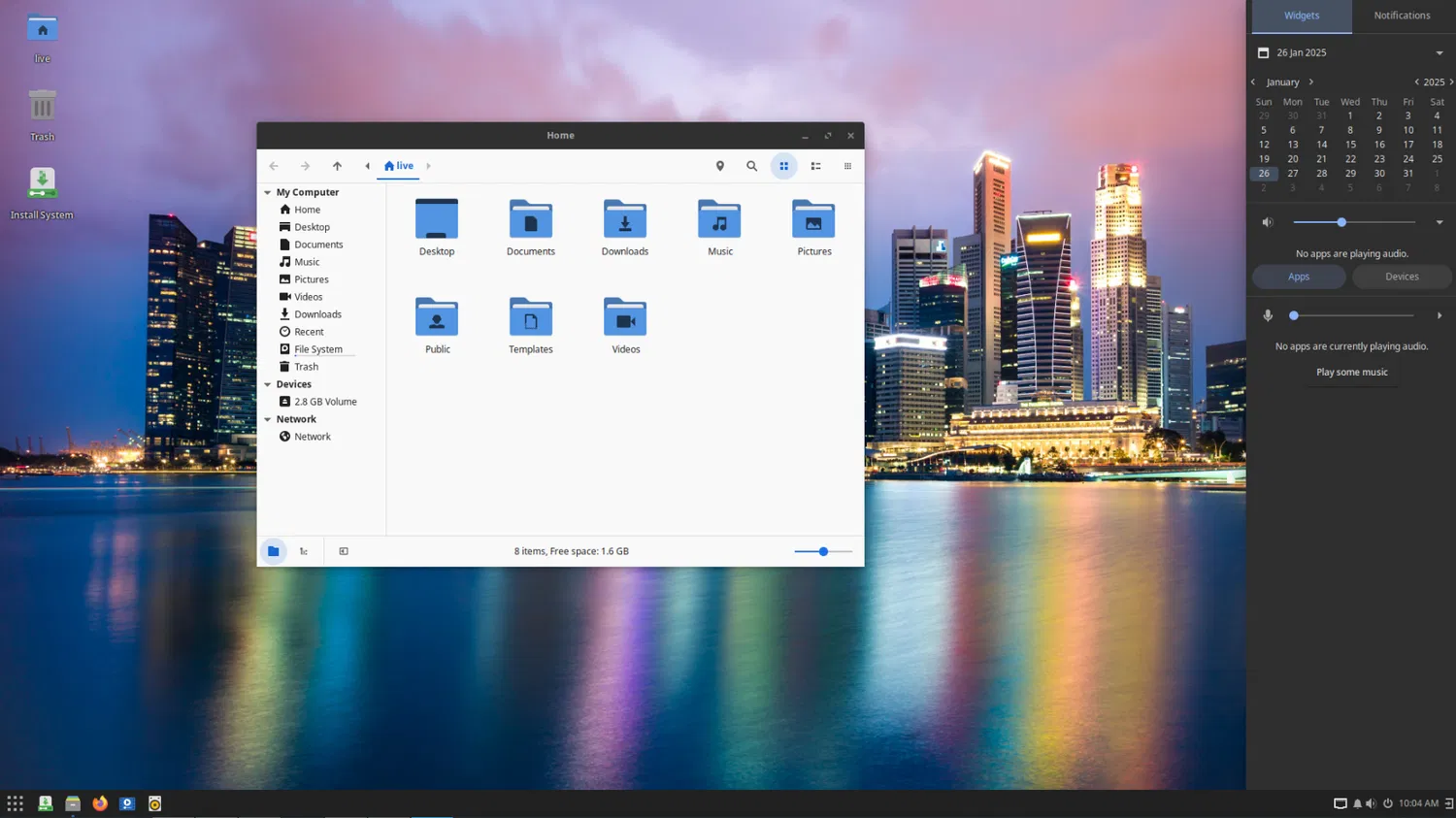Click the Play some music button
The image size is (1456, 818).
coord(1351,373)
